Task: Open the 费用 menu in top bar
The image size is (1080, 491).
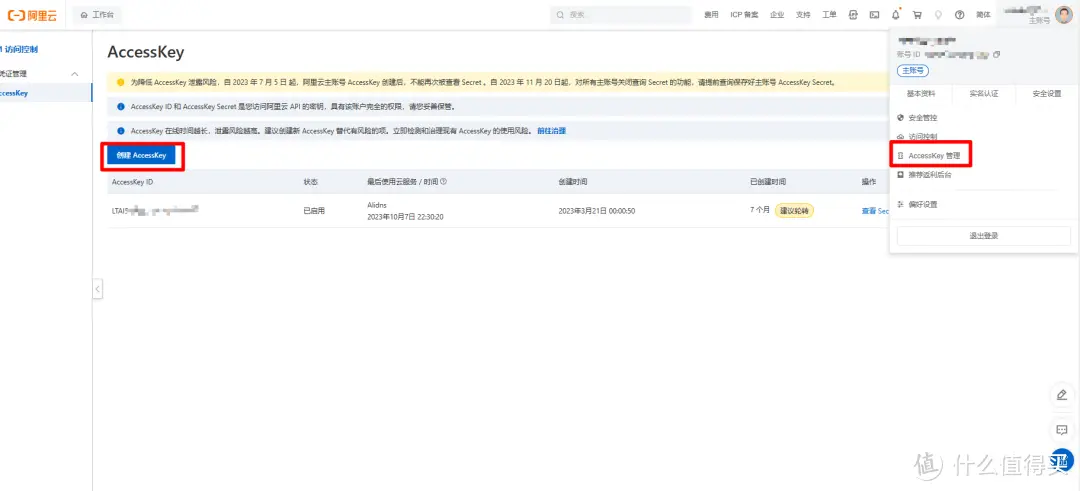Action: [x=711, y=14]
